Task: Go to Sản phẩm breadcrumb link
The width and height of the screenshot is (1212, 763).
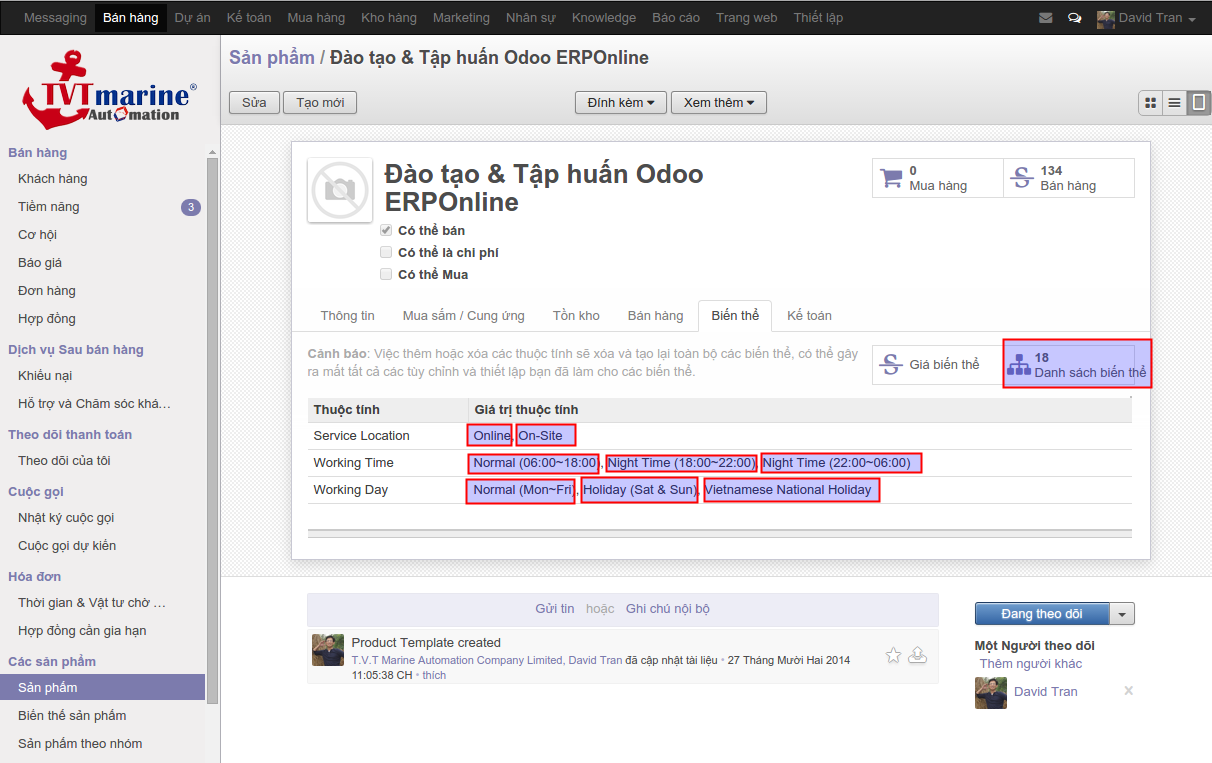Action: pos(272,58)
